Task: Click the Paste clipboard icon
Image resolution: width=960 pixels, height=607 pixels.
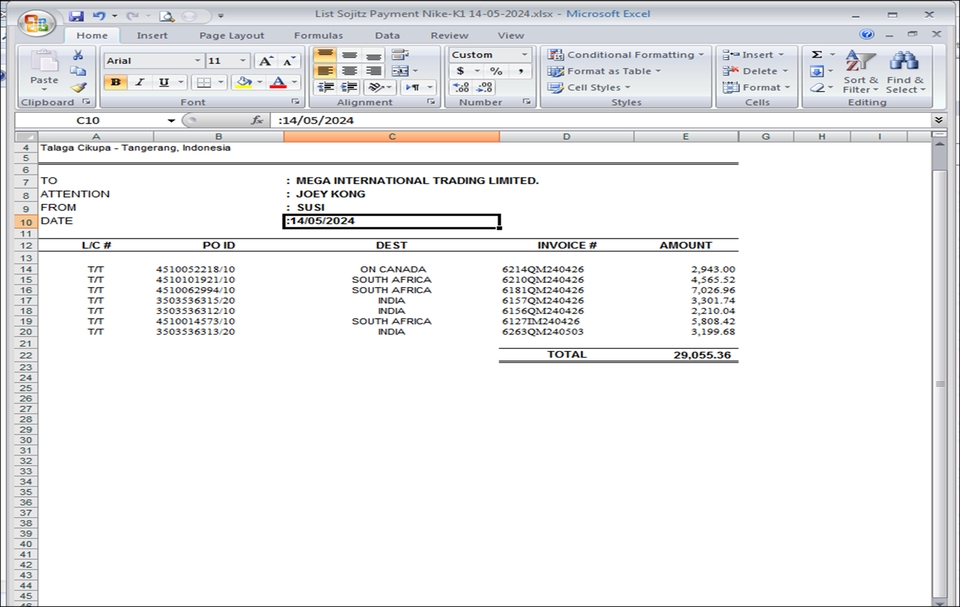Action: [44, 62]
